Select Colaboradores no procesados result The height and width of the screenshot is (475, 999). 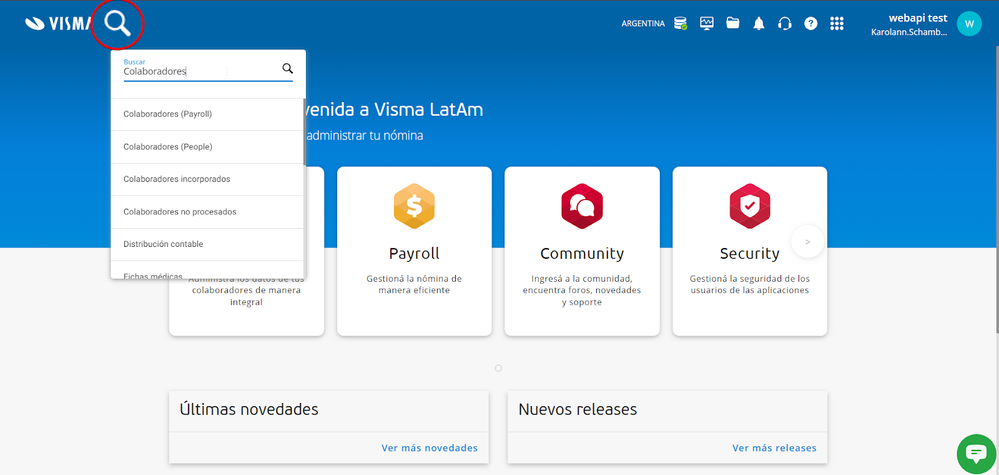pyautogui.click(x=207, y=212)
